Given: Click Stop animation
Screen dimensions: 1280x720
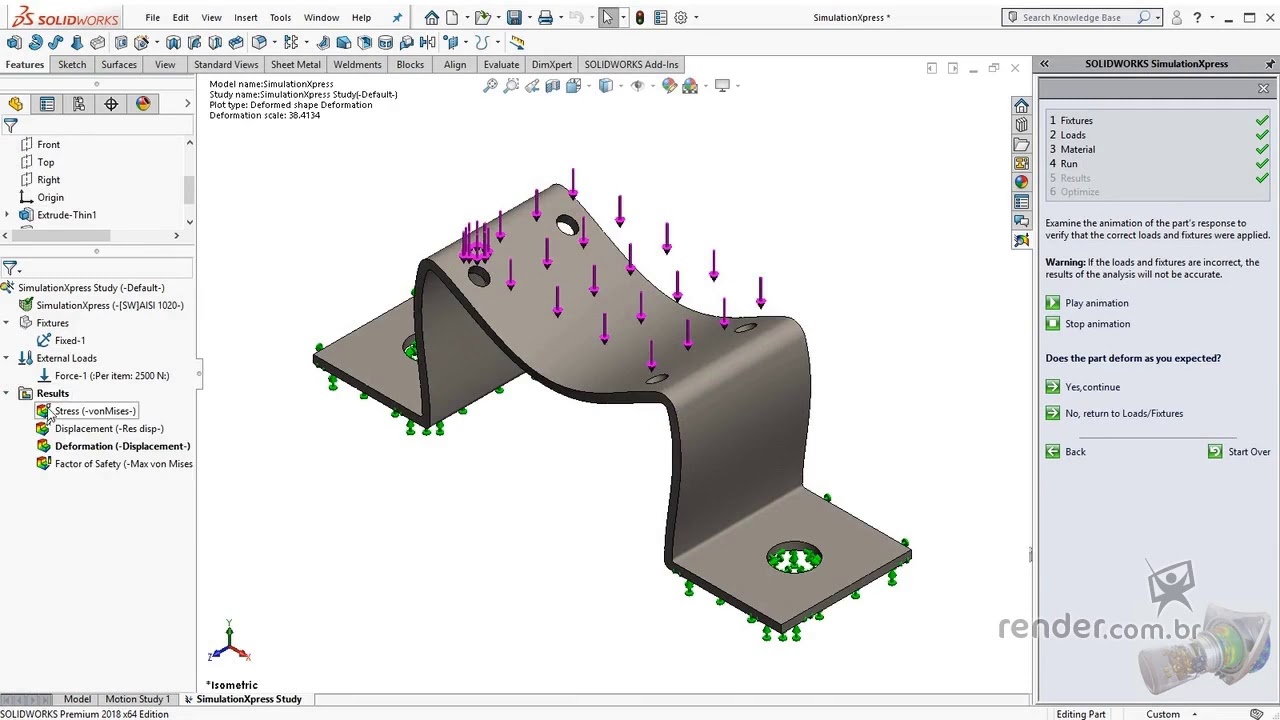Looking at the screenshot, I should 1097,324.
